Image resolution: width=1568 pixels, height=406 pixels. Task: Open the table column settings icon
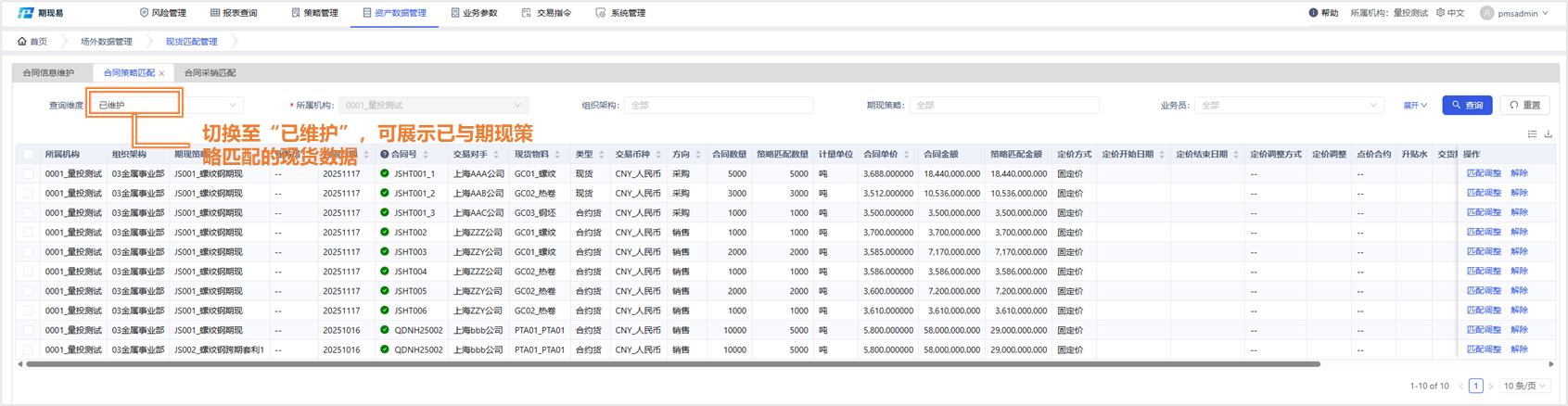1532,134
